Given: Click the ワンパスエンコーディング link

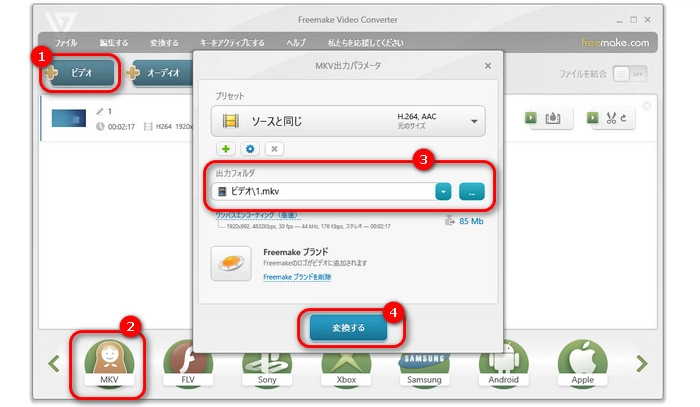Looking at the screenshot, I should coord(256,215).
